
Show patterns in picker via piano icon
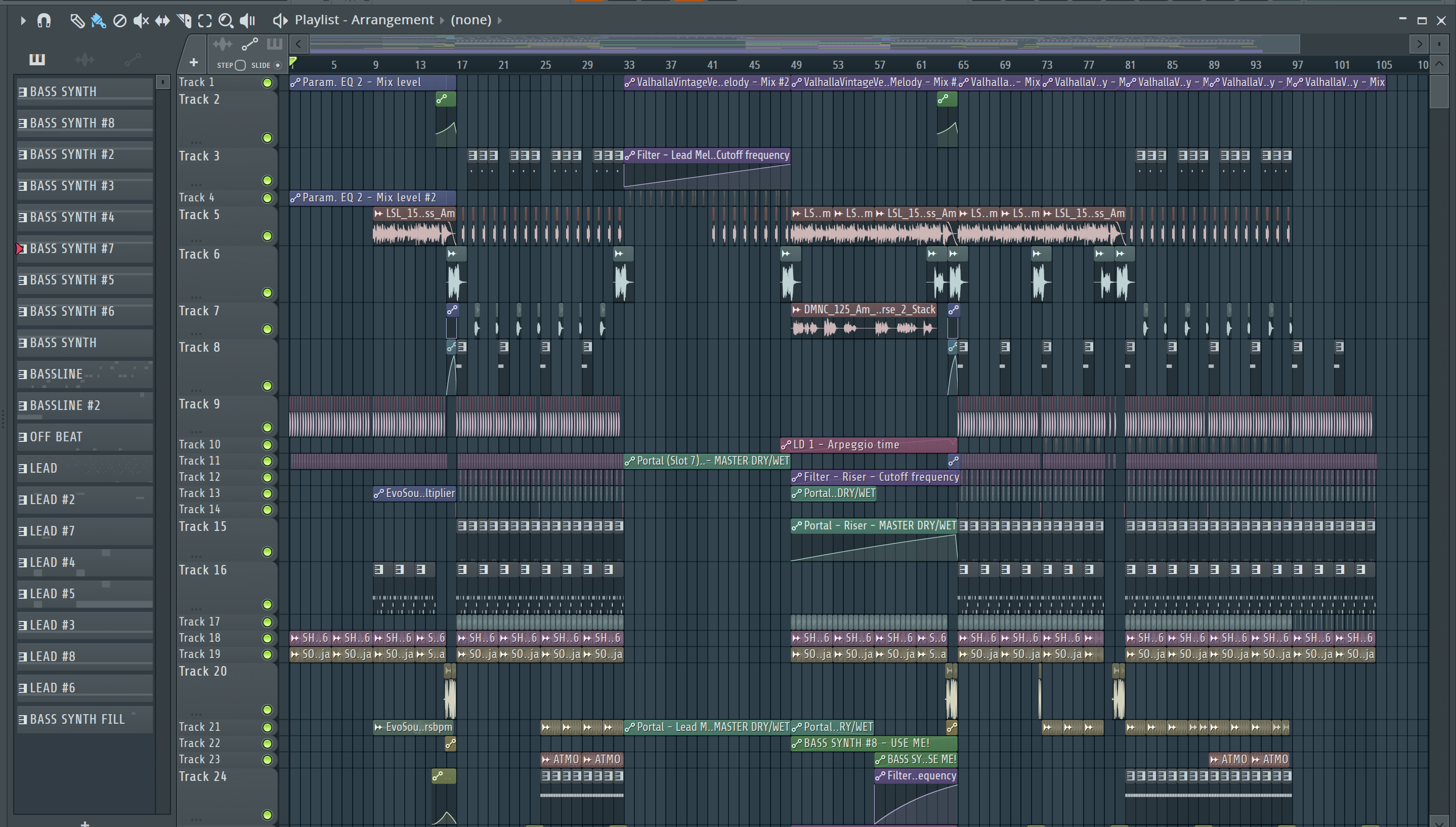pyautogui.click(x=37, y=59)
